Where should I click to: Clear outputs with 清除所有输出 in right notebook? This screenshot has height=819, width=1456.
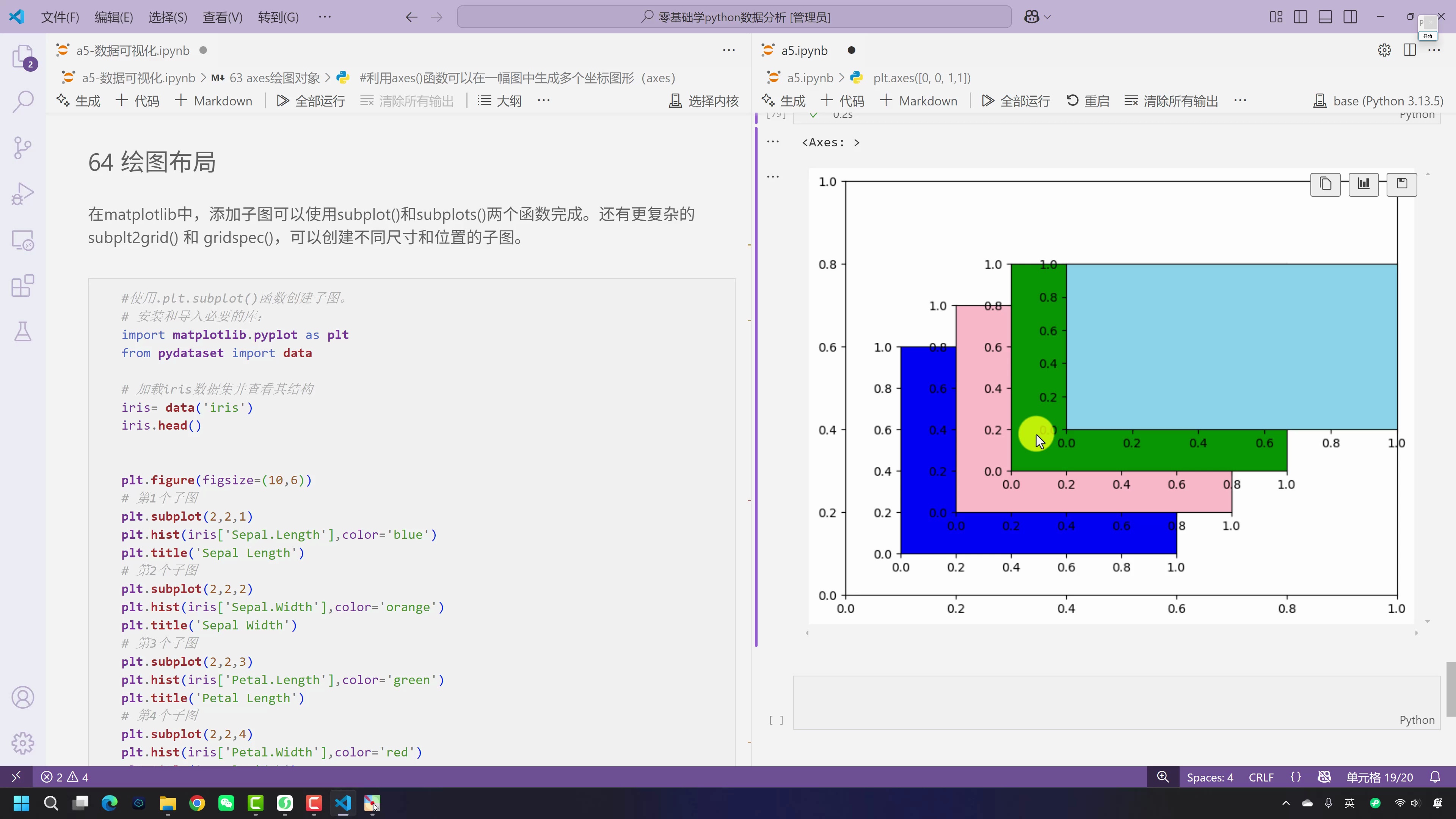(1171, 100)
